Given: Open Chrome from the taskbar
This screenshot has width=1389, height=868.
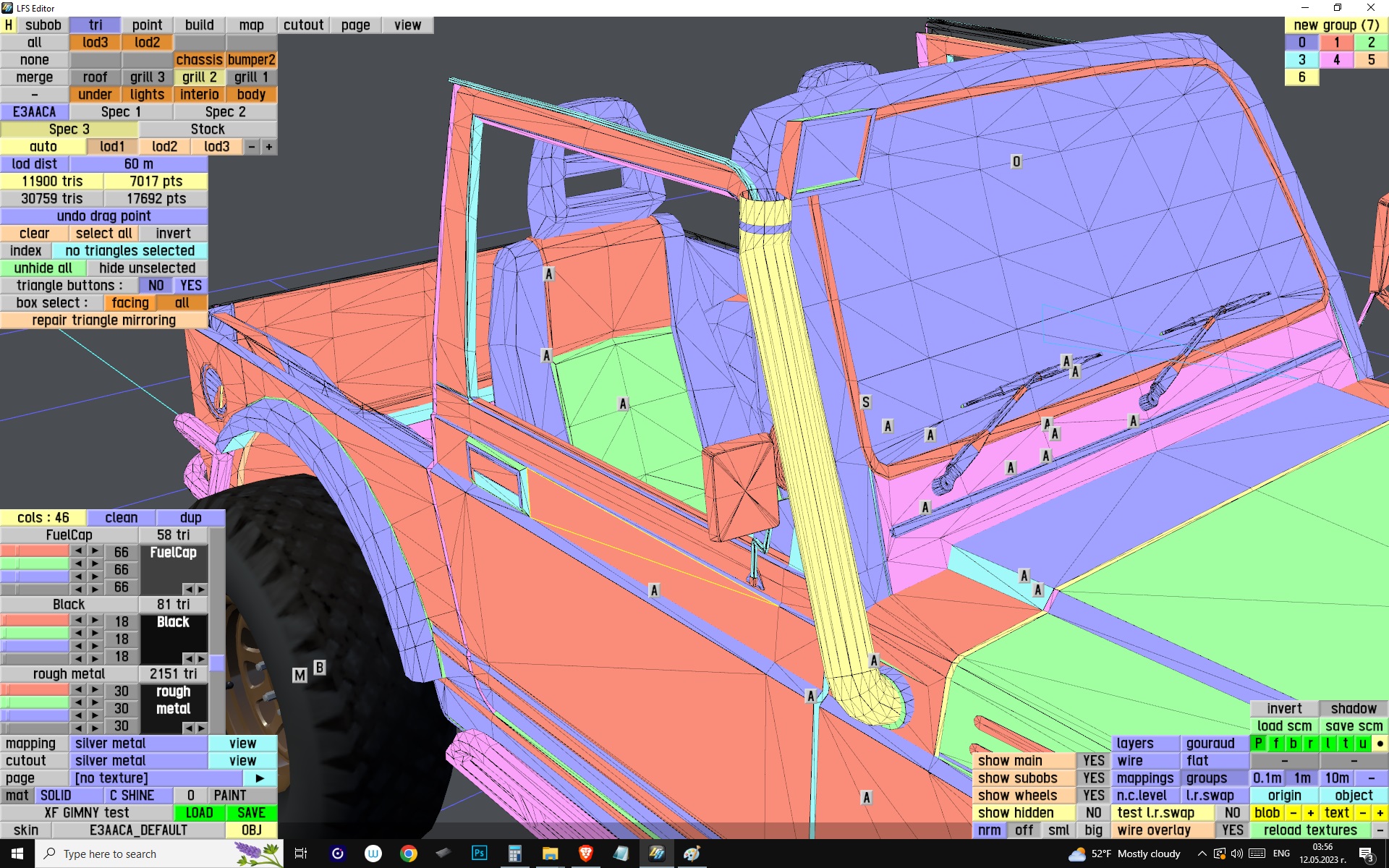Looking at the screenshot, I should click(x=408, y=854).
